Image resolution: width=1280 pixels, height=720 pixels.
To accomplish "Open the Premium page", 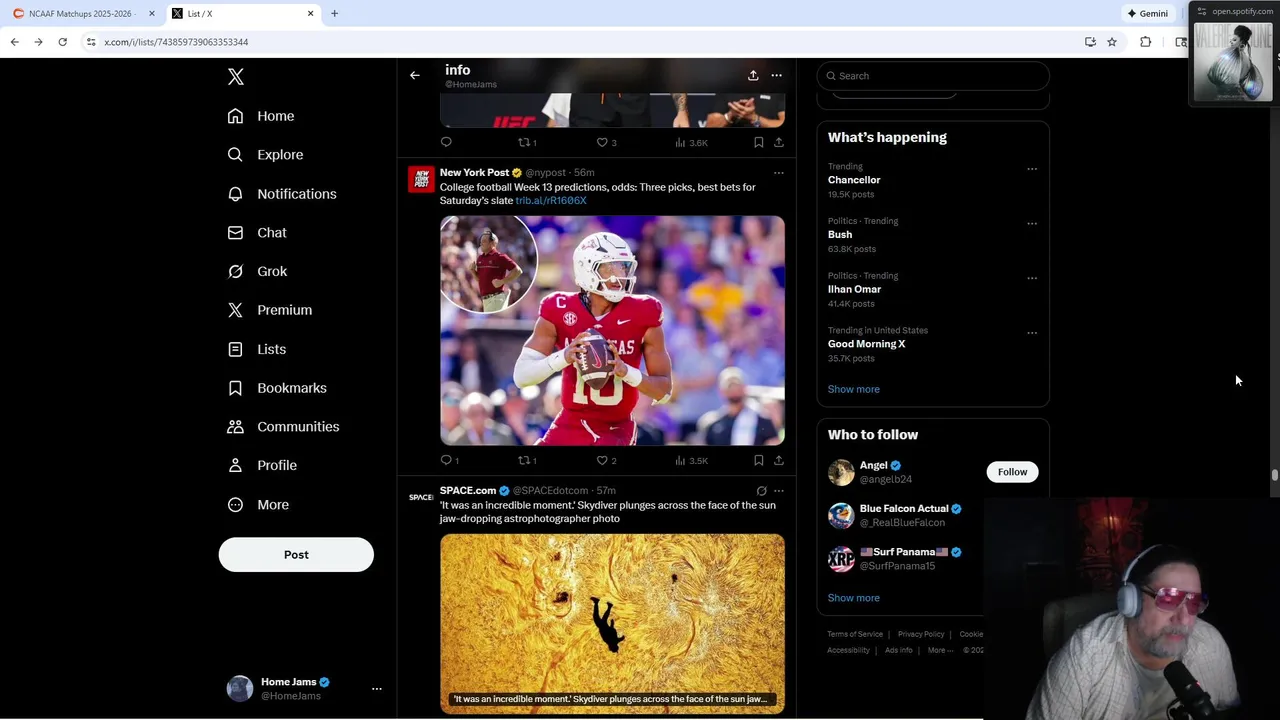I will pos(270,310).
